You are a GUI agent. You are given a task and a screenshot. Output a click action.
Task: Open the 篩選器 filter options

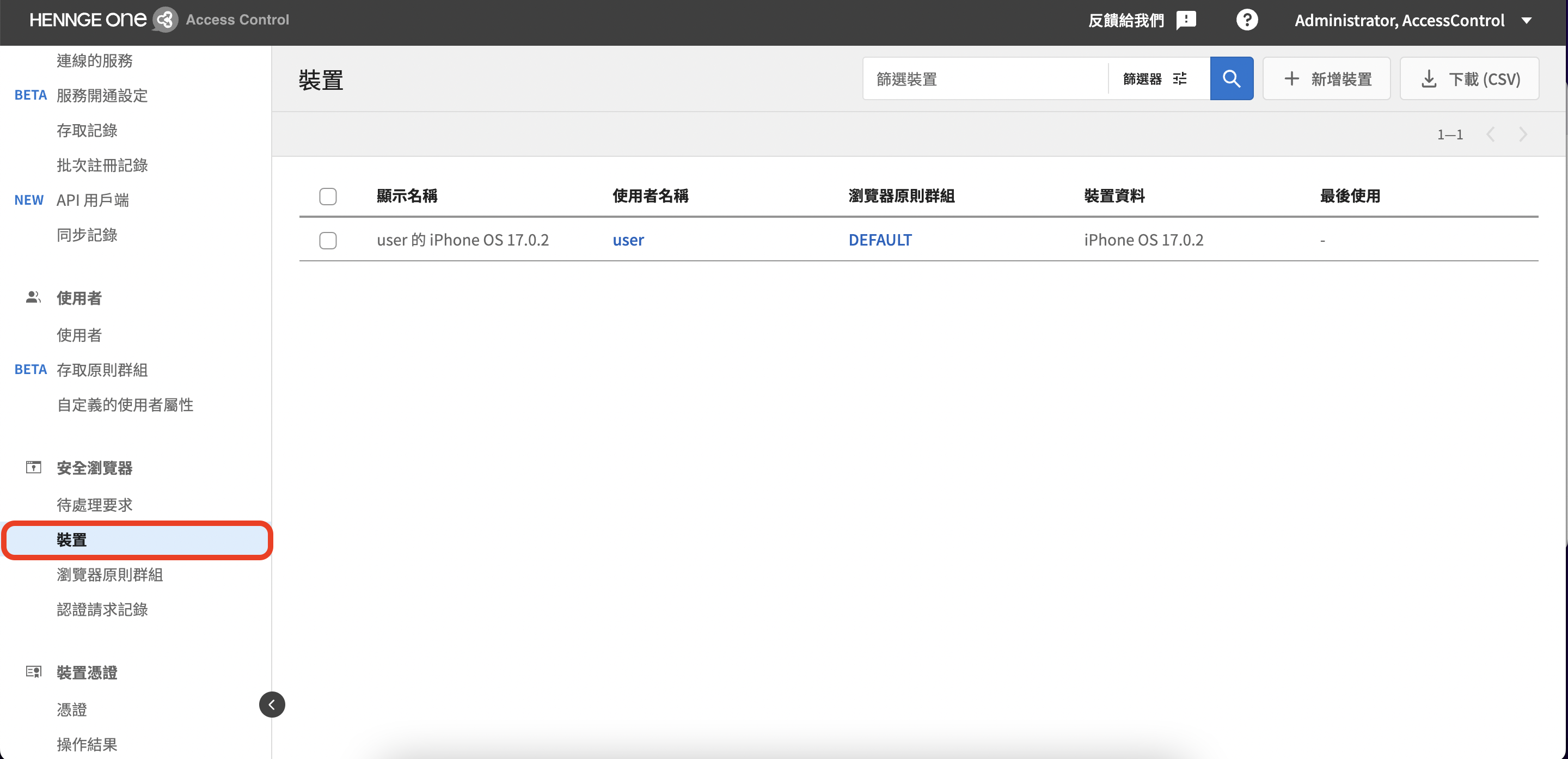(1155, 78)
